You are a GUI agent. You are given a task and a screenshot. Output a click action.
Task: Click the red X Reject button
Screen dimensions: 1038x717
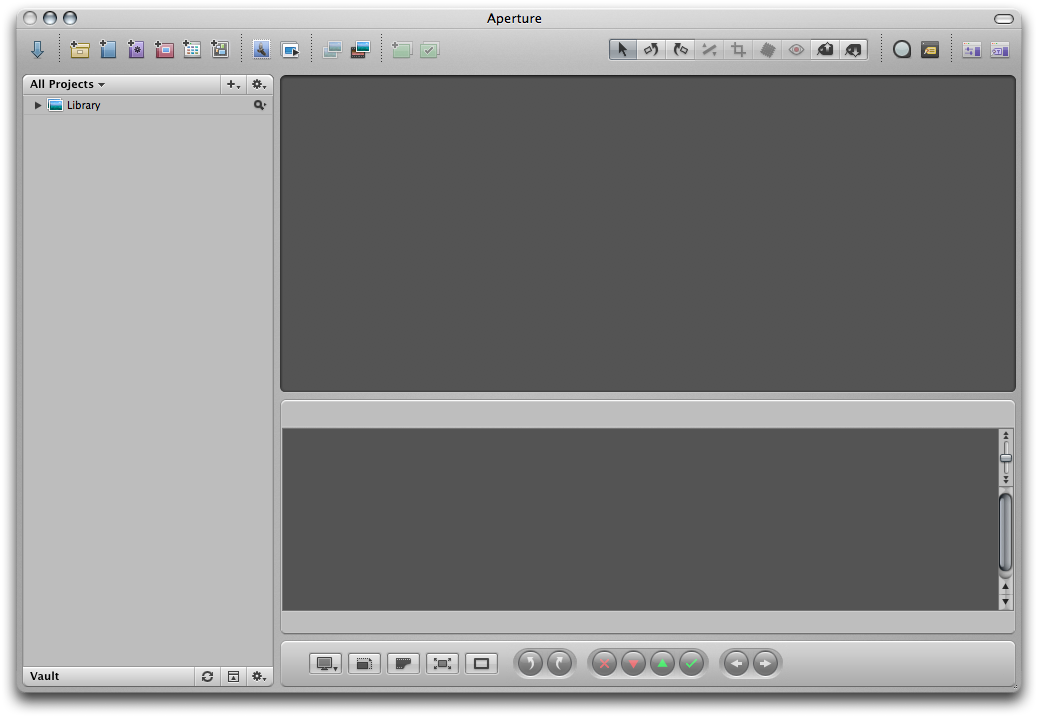click(604, 663)
